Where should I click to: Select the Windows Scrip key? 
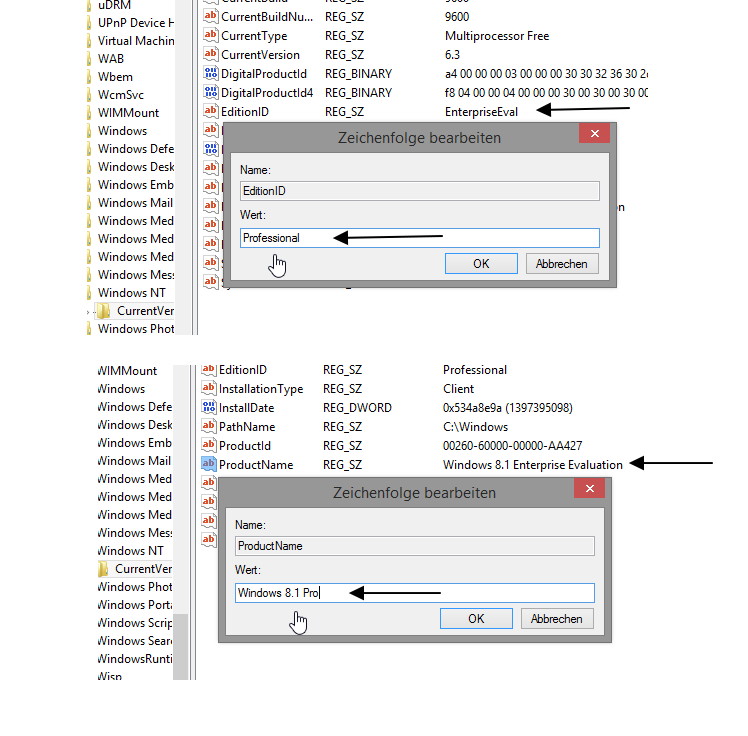coord(135,623)
